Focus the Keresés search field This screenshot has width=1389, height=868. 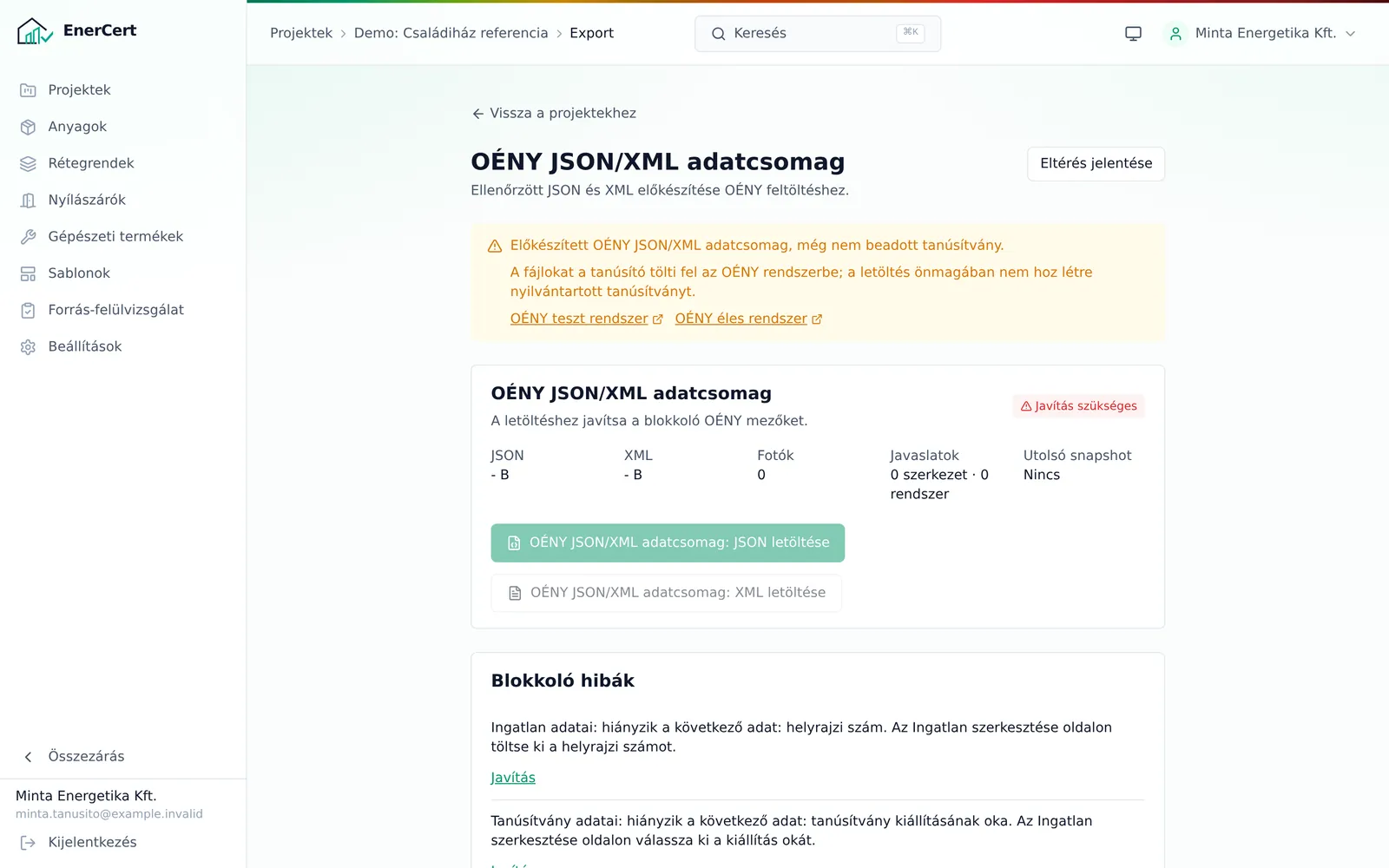click(x=818, y=34)
